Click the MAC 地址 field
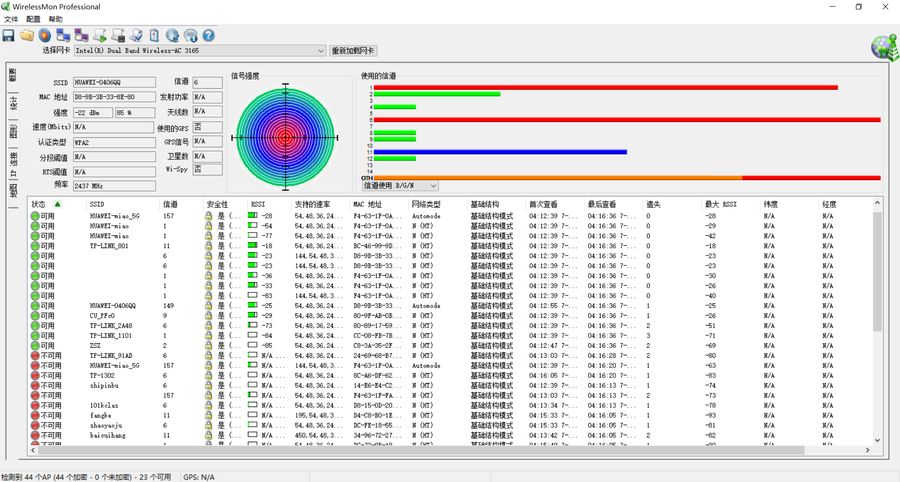Image resolution: width=900 pixels, height=482 pixels. pos(114,97)
